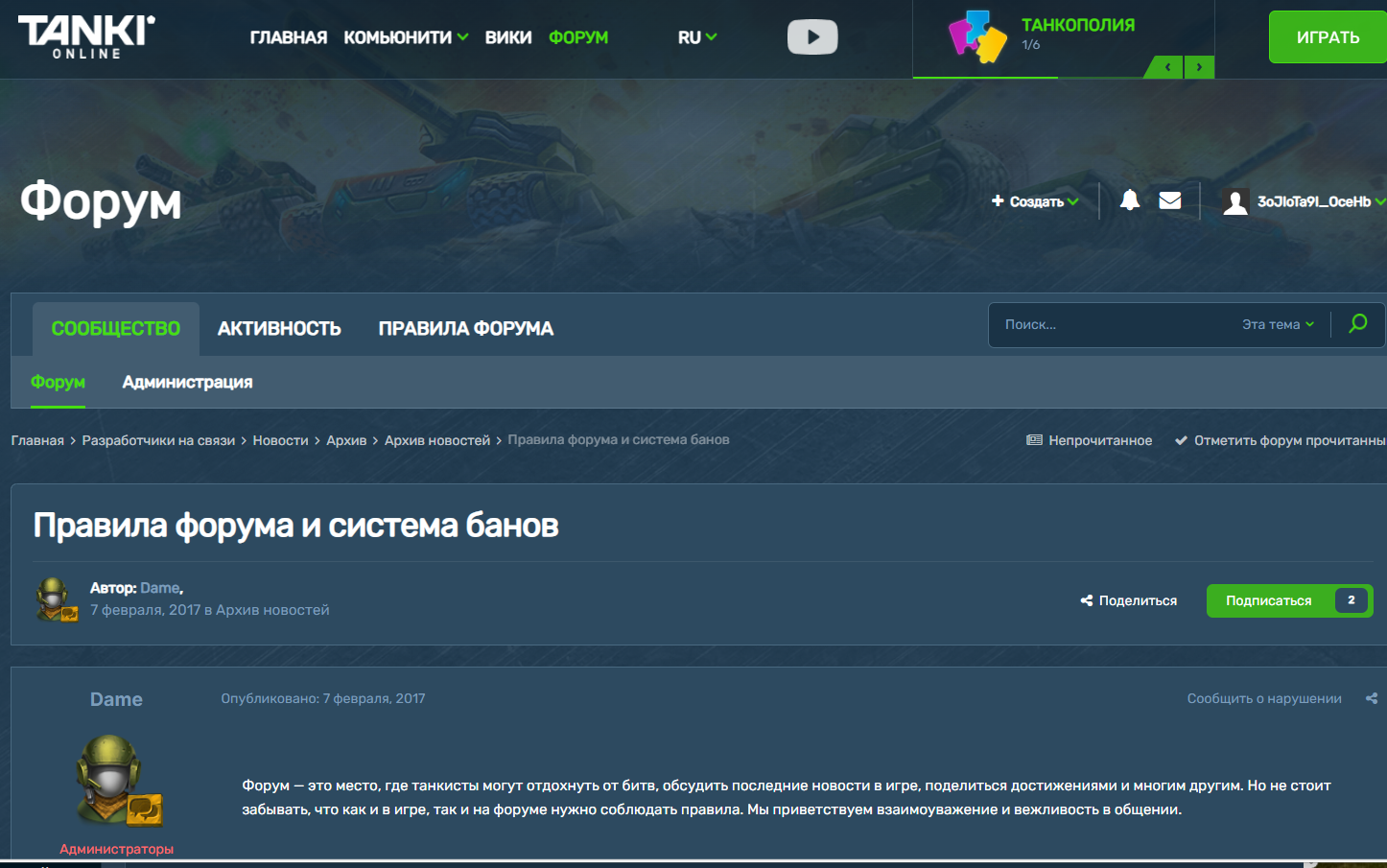Click breadcrumb Архив

coord(346,440)
